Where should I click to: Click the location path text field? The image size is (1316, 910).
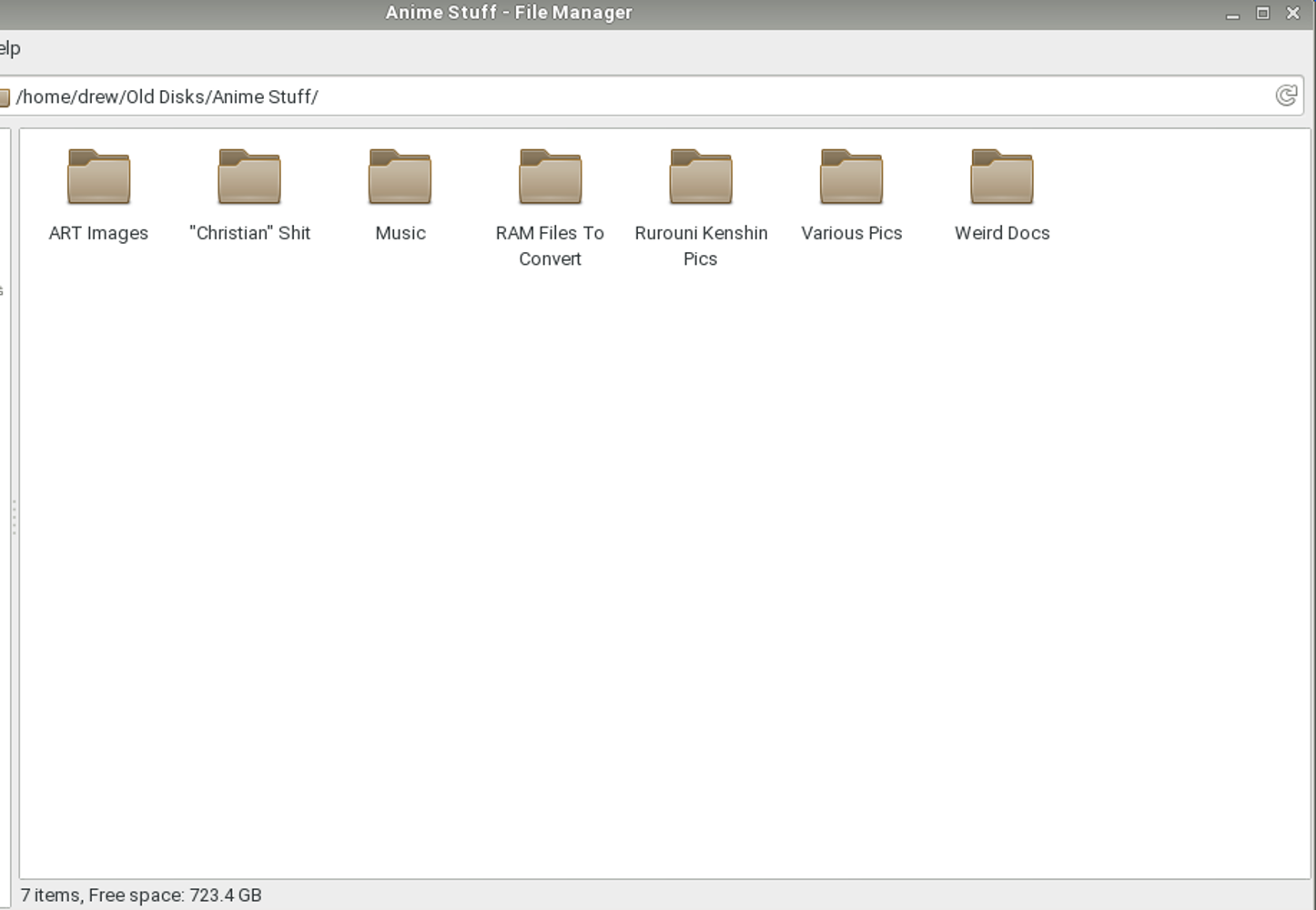(x=637, y=96)
